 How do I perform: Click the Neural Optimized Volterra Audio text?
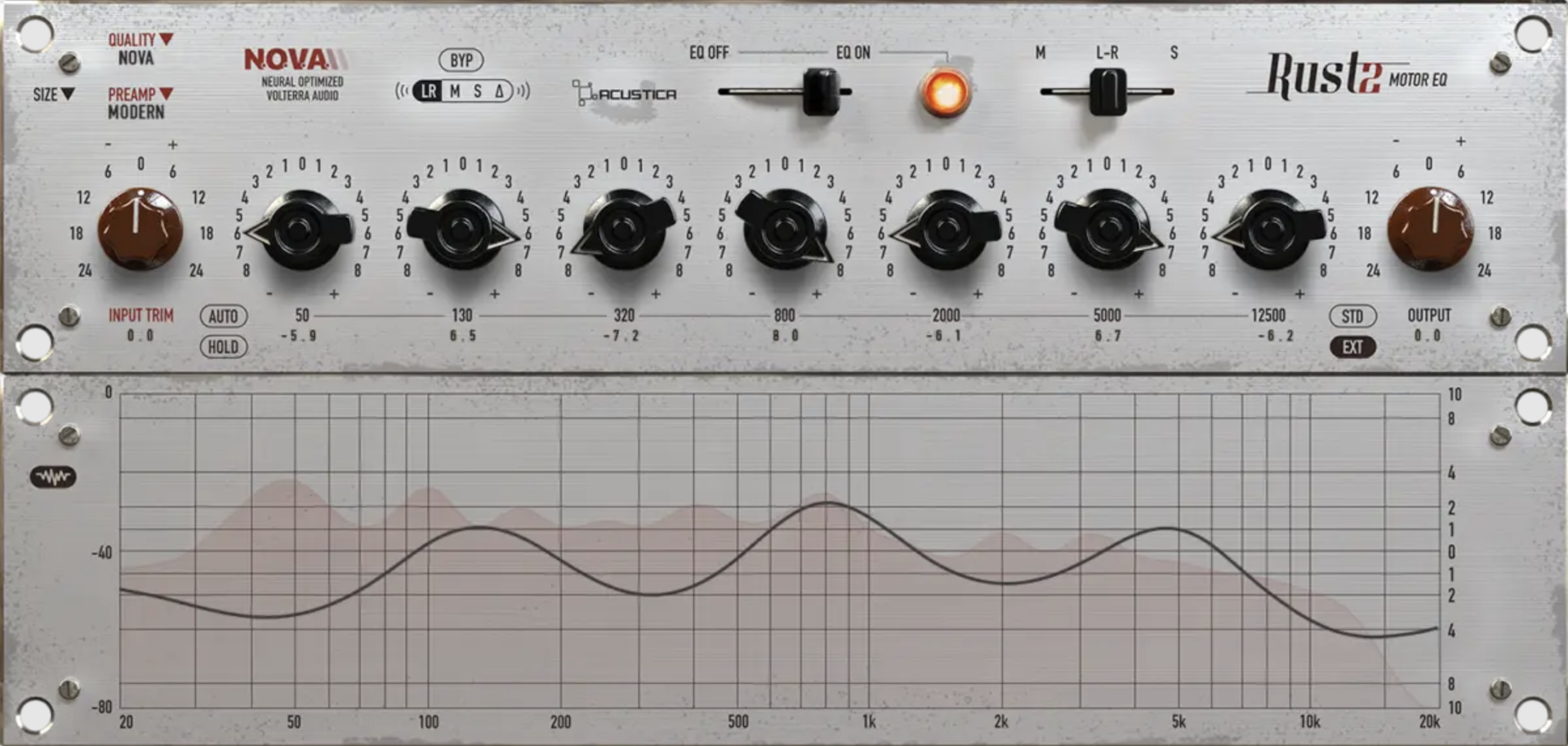coord(302,88)
